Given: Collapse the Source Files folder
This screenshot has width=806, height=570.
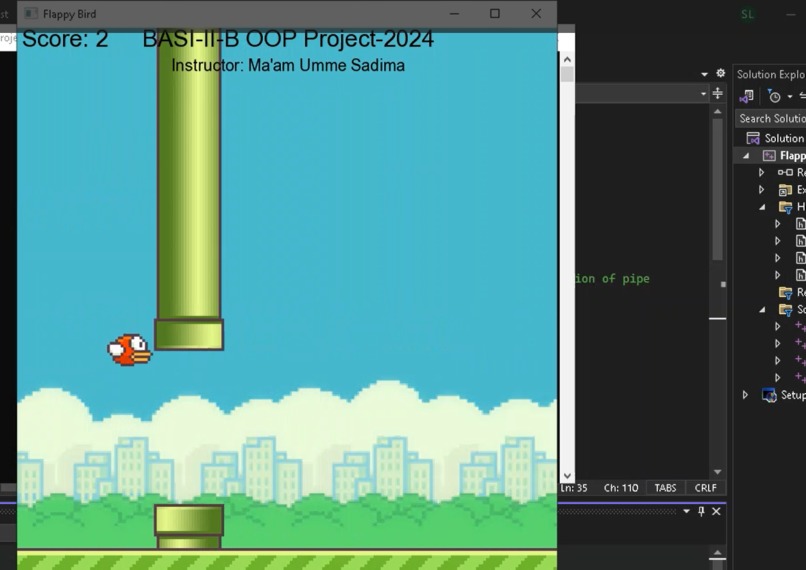Looking at the screenshot, I should [x=762, y=309].
